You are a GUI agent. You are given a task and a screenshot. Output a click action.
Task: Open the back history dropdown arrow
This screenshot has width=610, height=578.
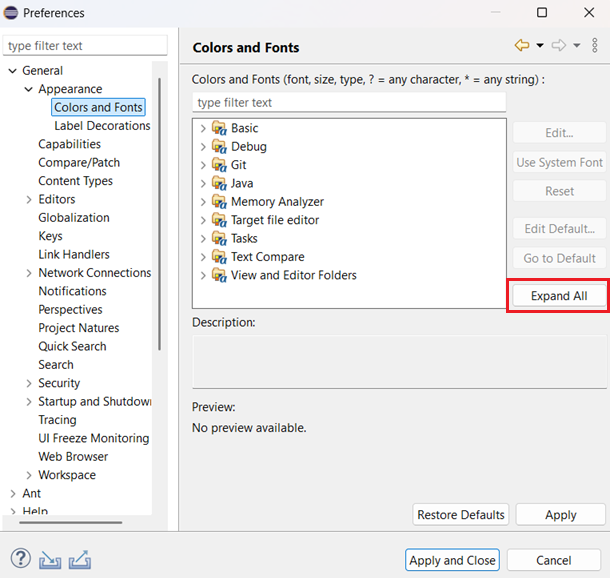pyautogui.click(x=540, y=46)
